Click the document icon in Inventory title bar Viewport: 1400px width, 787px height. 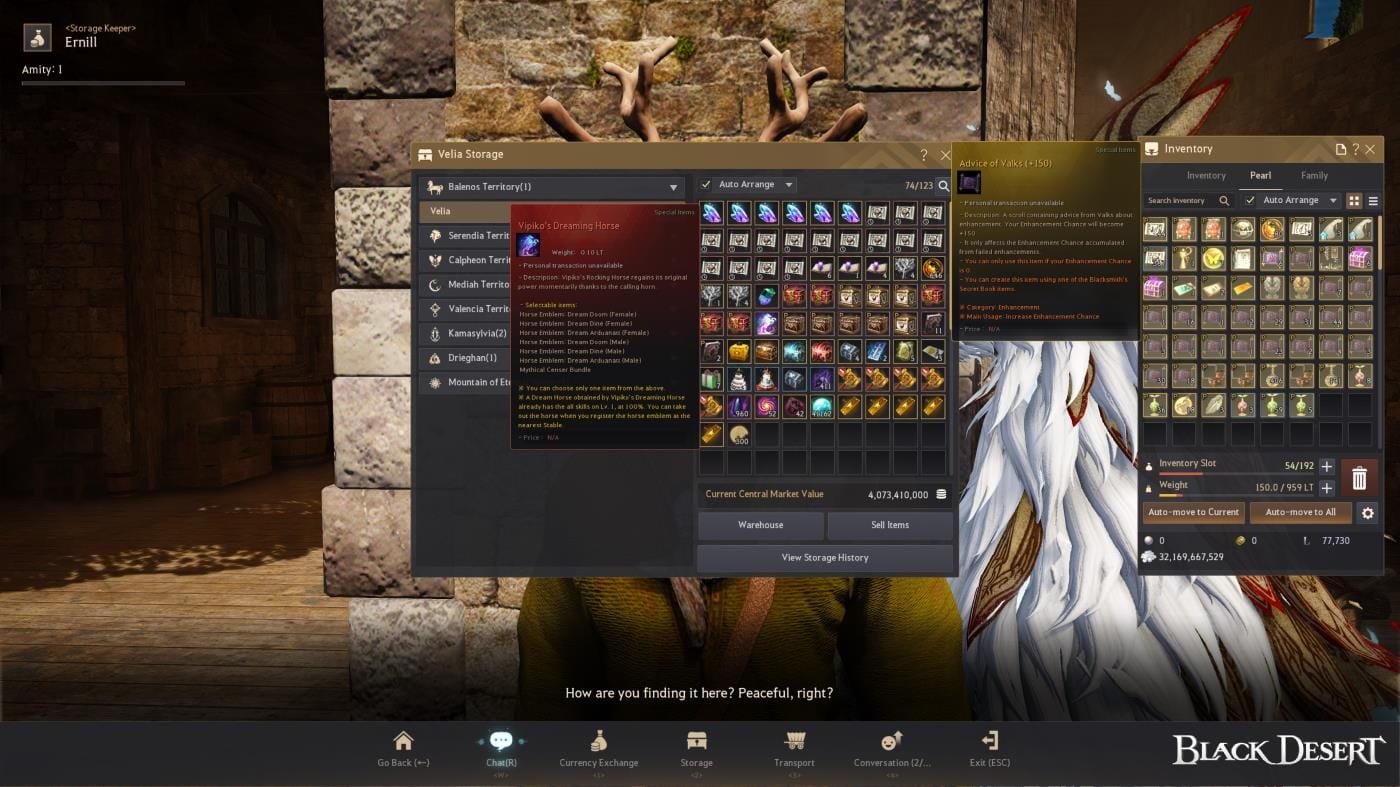[x=1341, y=149]
